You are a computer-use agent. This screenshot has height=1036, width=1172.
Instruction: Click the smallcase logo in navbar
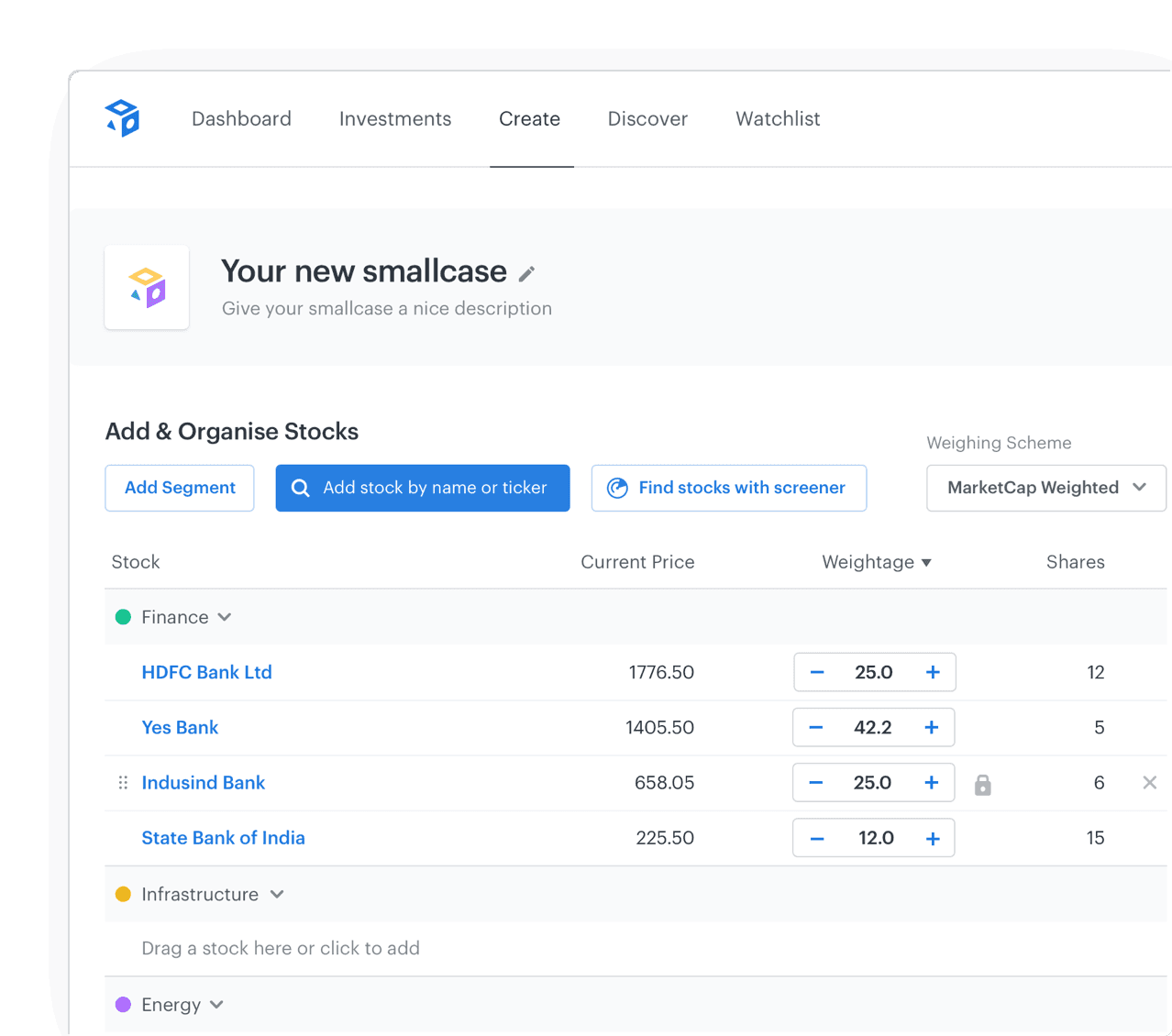pos(122,118)
